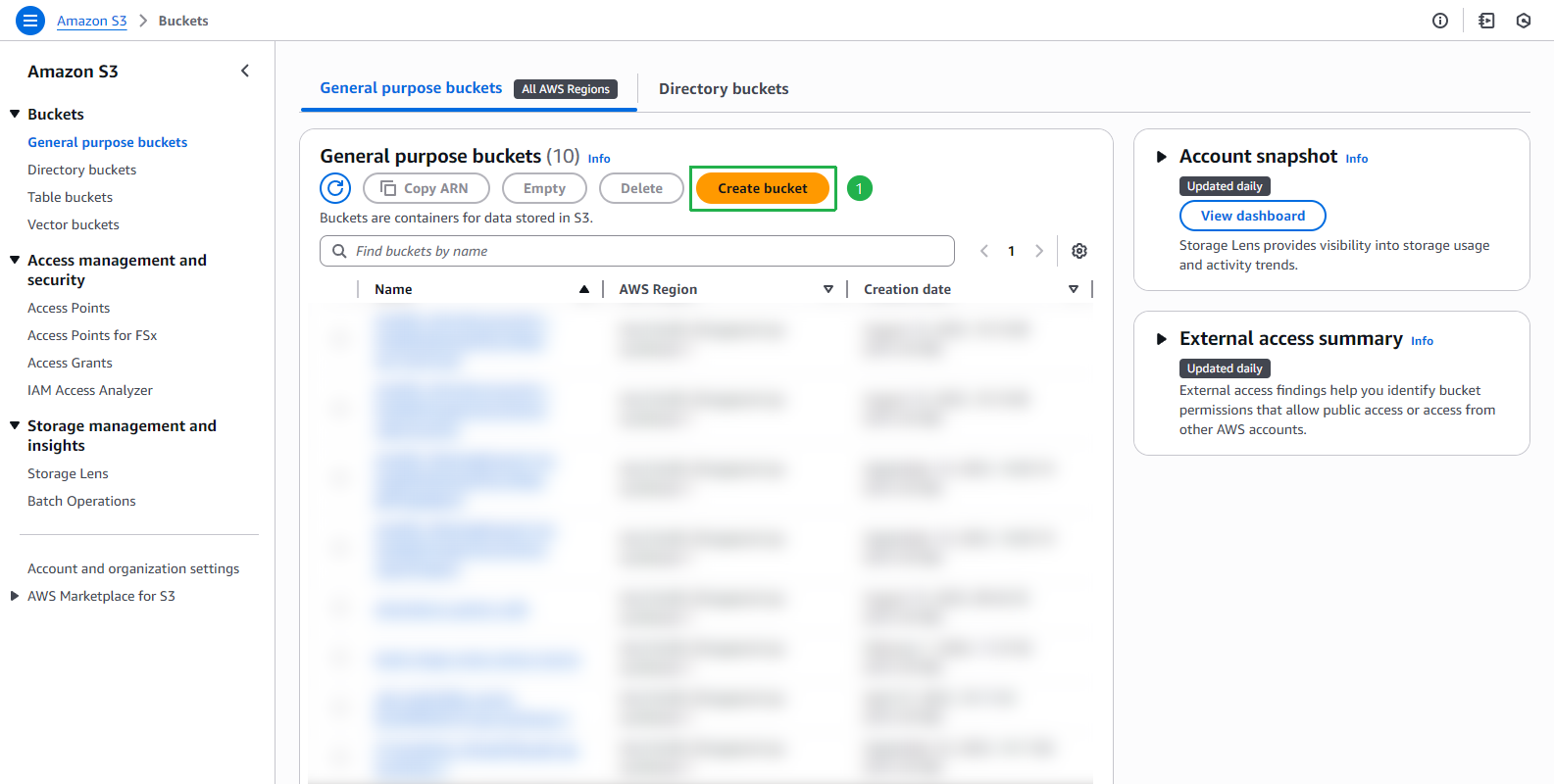Open the hexagon settings icon in top bar
Screen dimensions: 1554x784
1524,21
